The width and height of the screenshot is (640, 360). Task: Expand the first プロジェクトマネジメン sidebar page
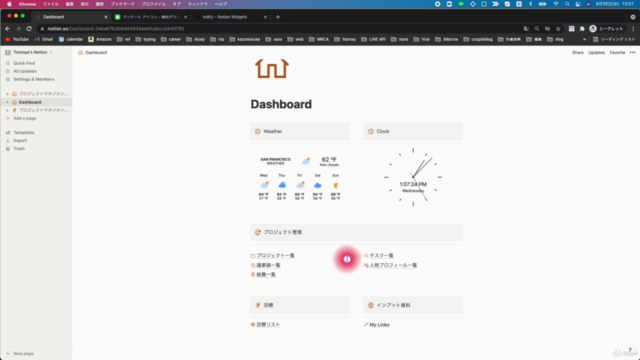coord(7,94)
